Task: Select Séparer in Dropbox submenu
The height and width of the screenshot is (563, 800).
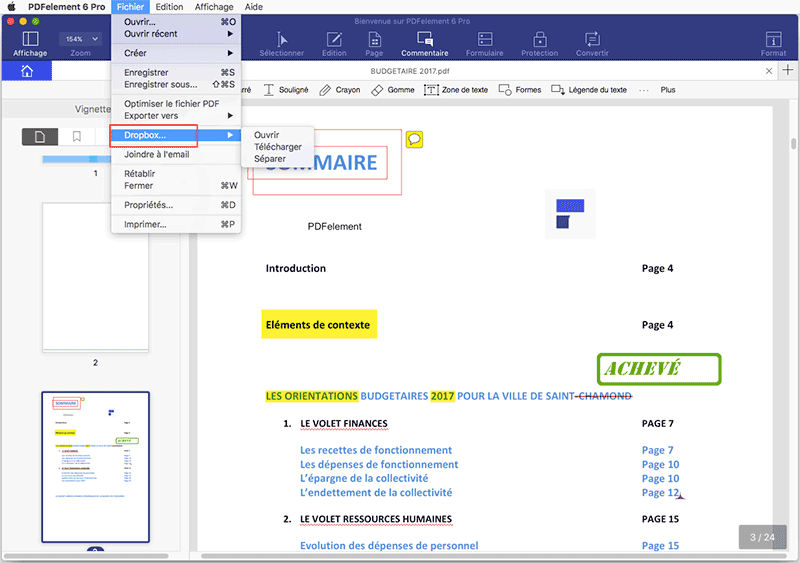Action: pos(278,159)
